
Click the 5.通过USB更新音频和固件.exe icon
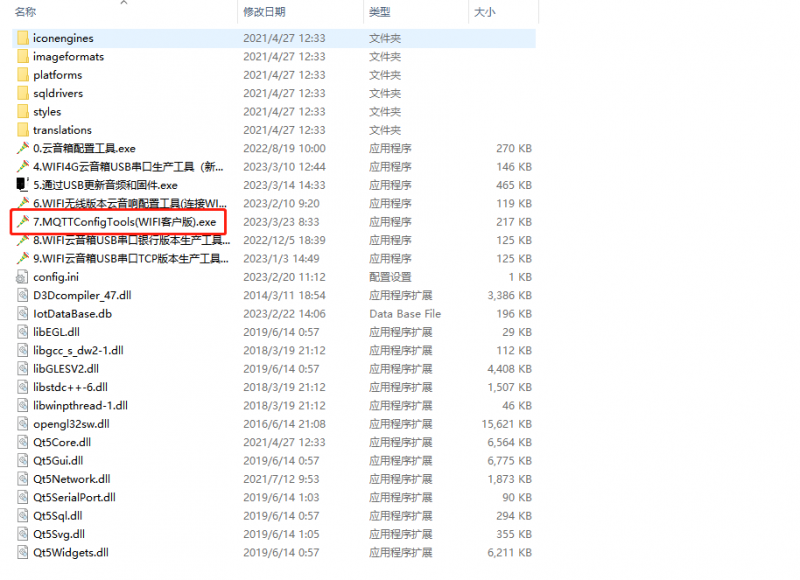click(23, 185)
